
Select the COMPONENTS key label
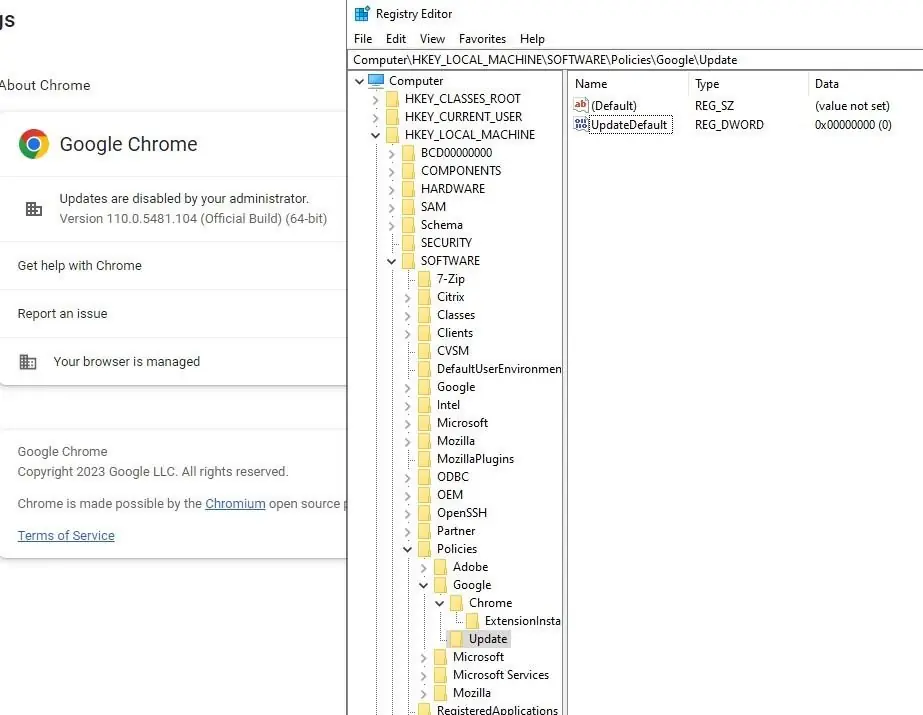click(x=461, y=171)
